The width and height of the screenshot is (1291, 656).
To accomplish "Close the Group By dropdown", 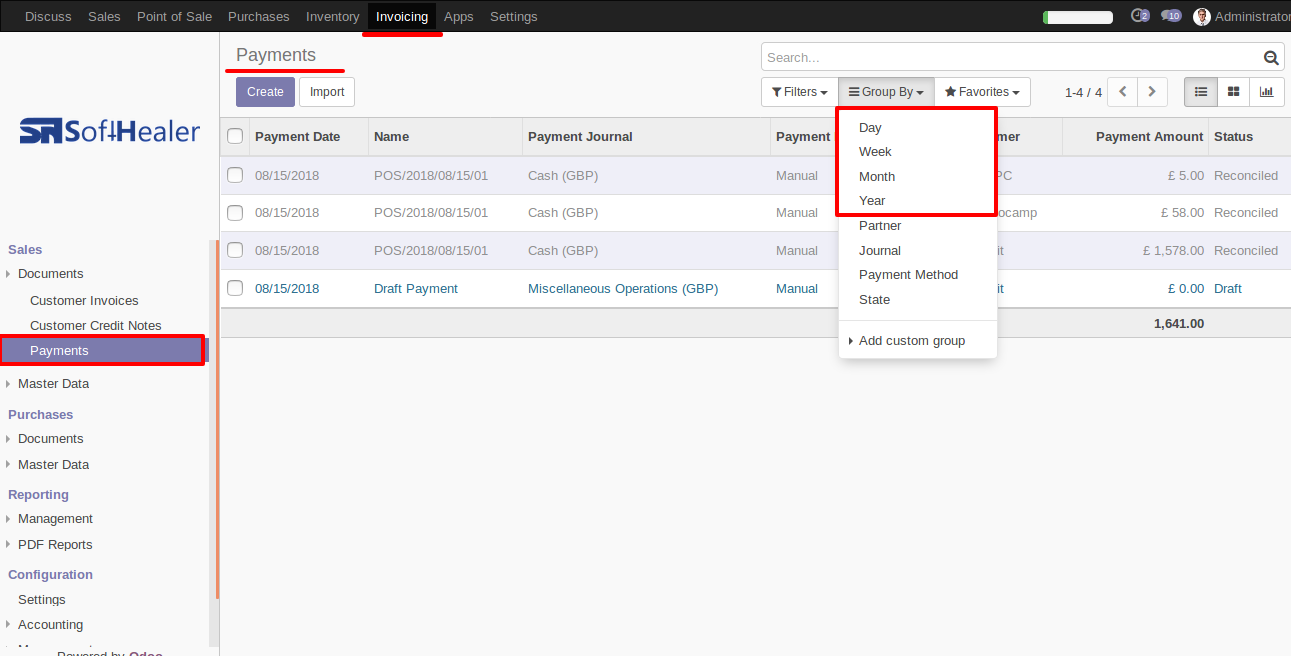I will [886, 92].
